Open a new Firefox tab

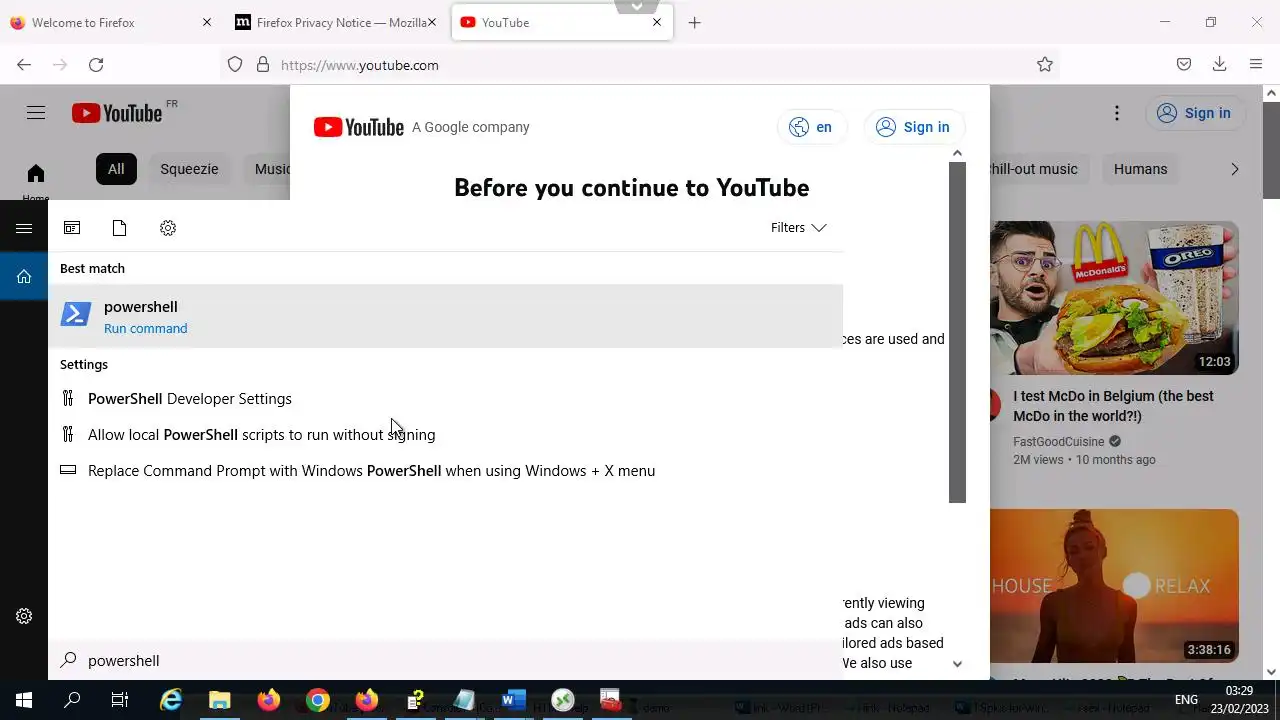[695, 22]
